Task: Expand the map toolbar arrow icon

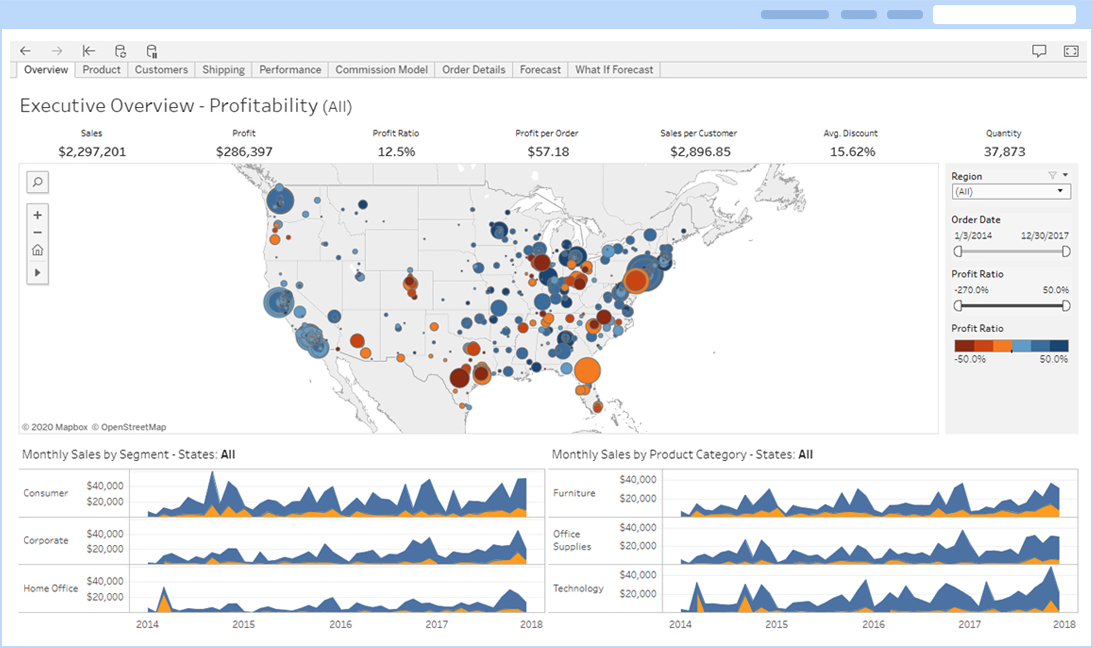Action: pos(37,270)
